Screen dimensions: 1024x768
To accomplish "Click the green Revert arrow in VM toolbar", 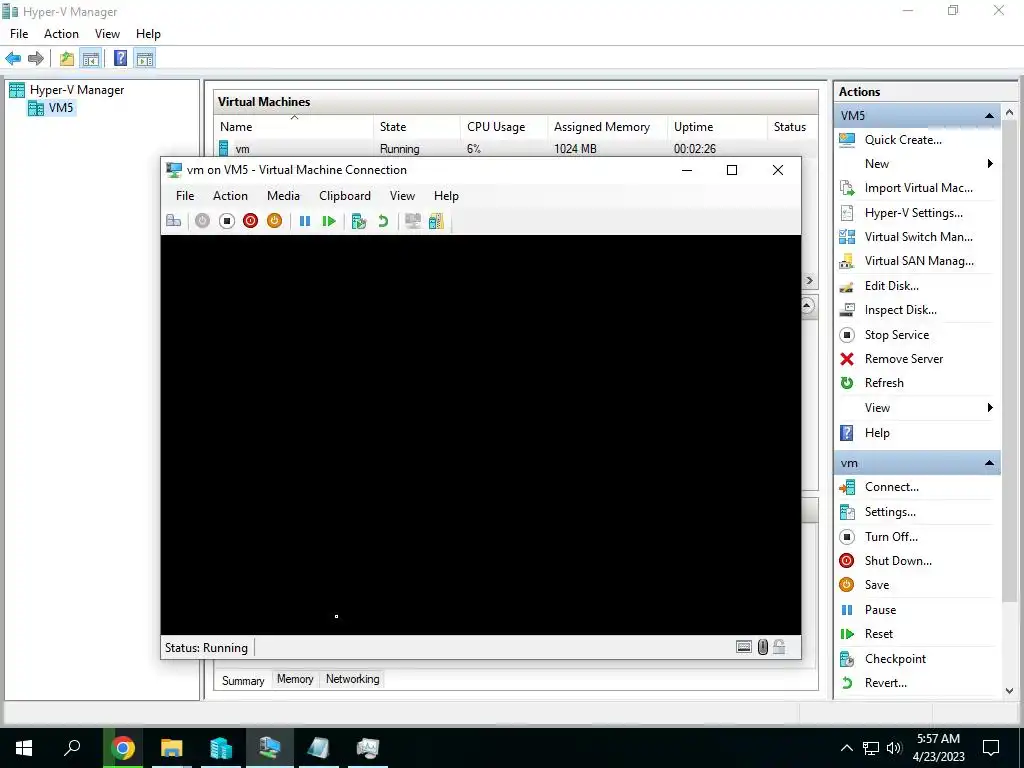I will [383, 221].
